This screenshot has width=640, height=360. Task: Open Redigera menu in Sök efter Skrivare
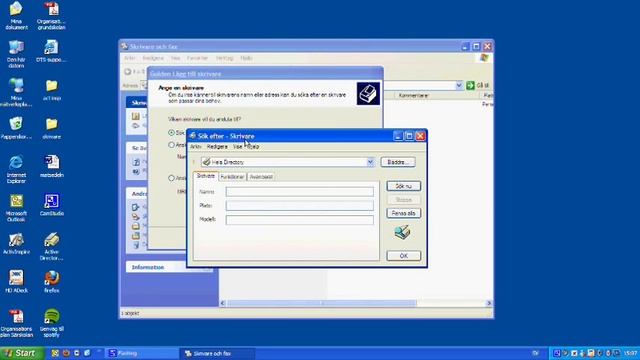(x=217, y=147)
